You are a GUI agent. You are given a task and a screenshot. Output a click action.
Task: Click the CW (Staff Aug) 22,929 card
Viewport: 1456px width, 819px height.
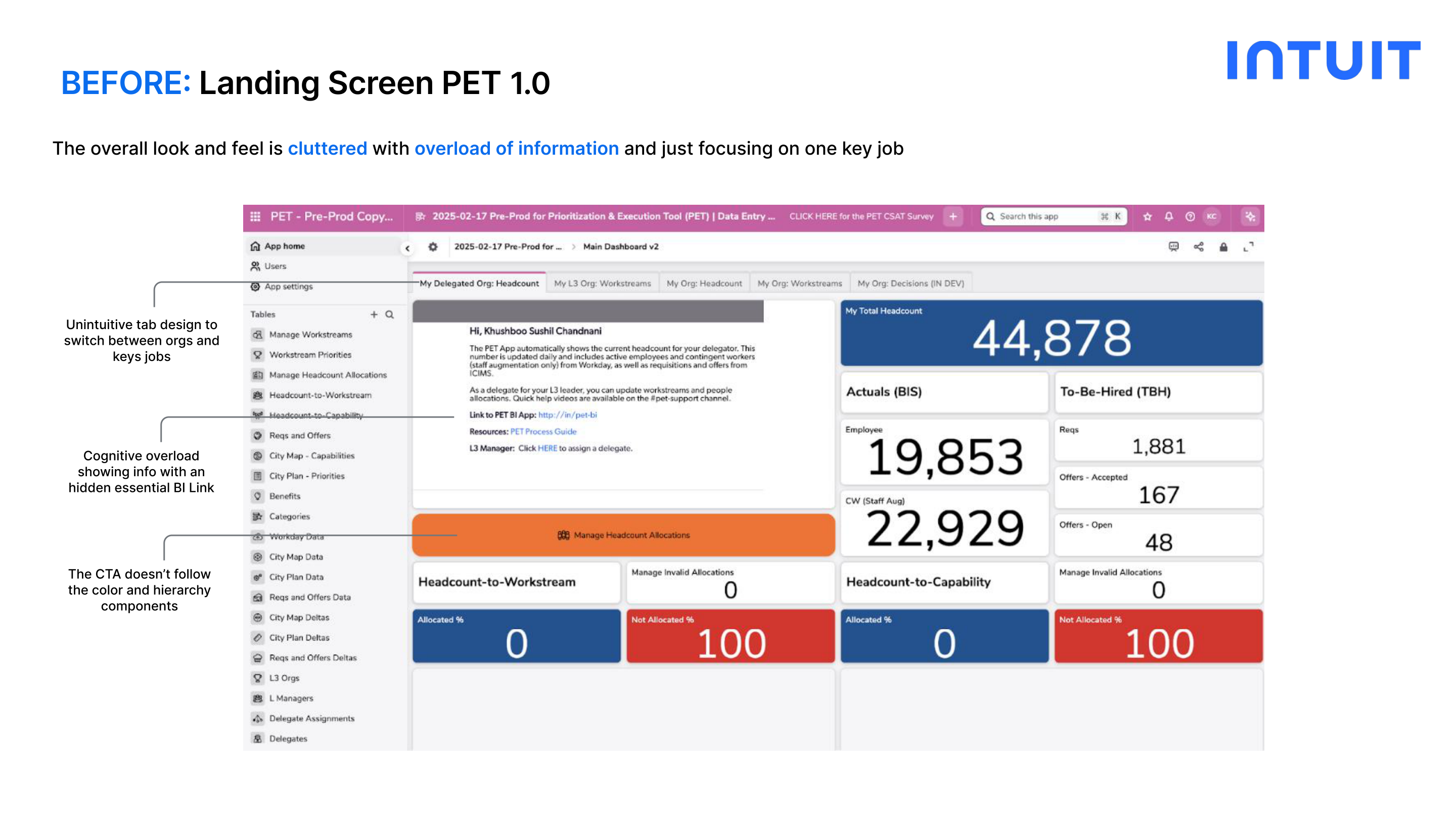point(944,523)
